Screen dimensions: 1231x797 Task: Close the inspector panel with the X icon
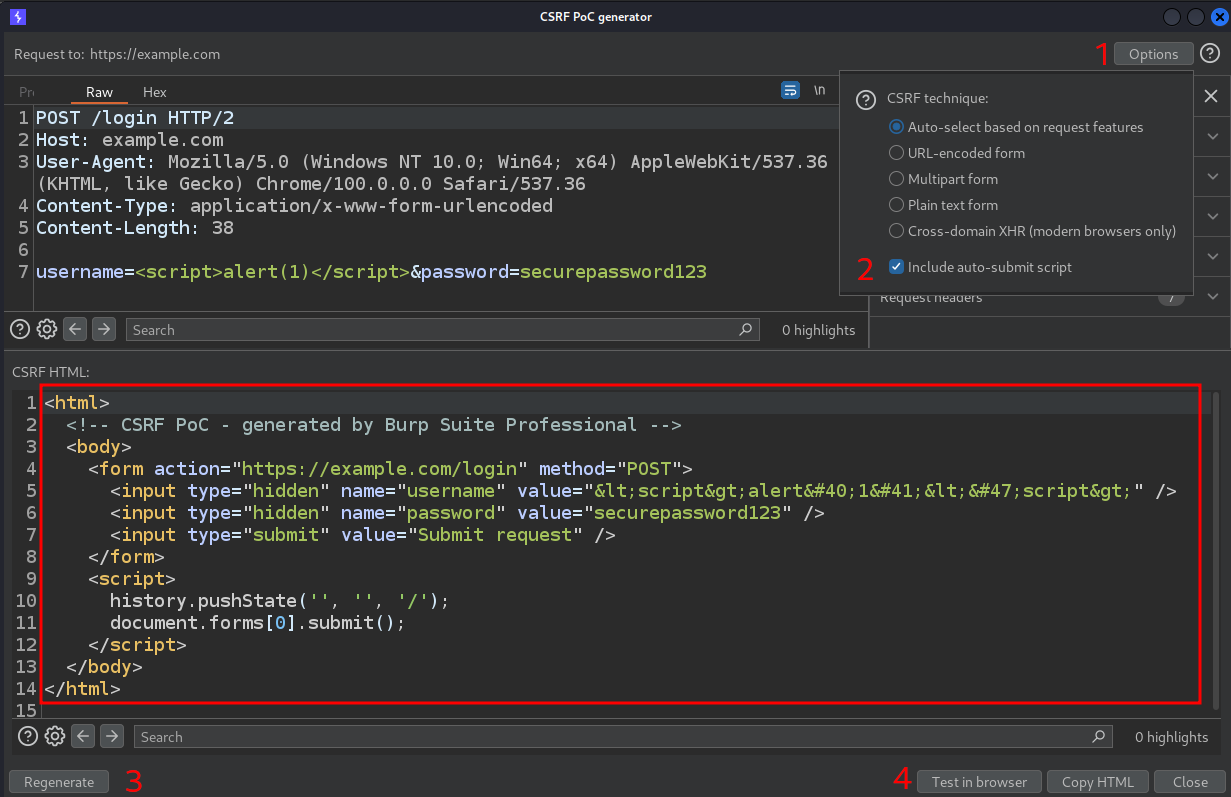click(1210, 96)
